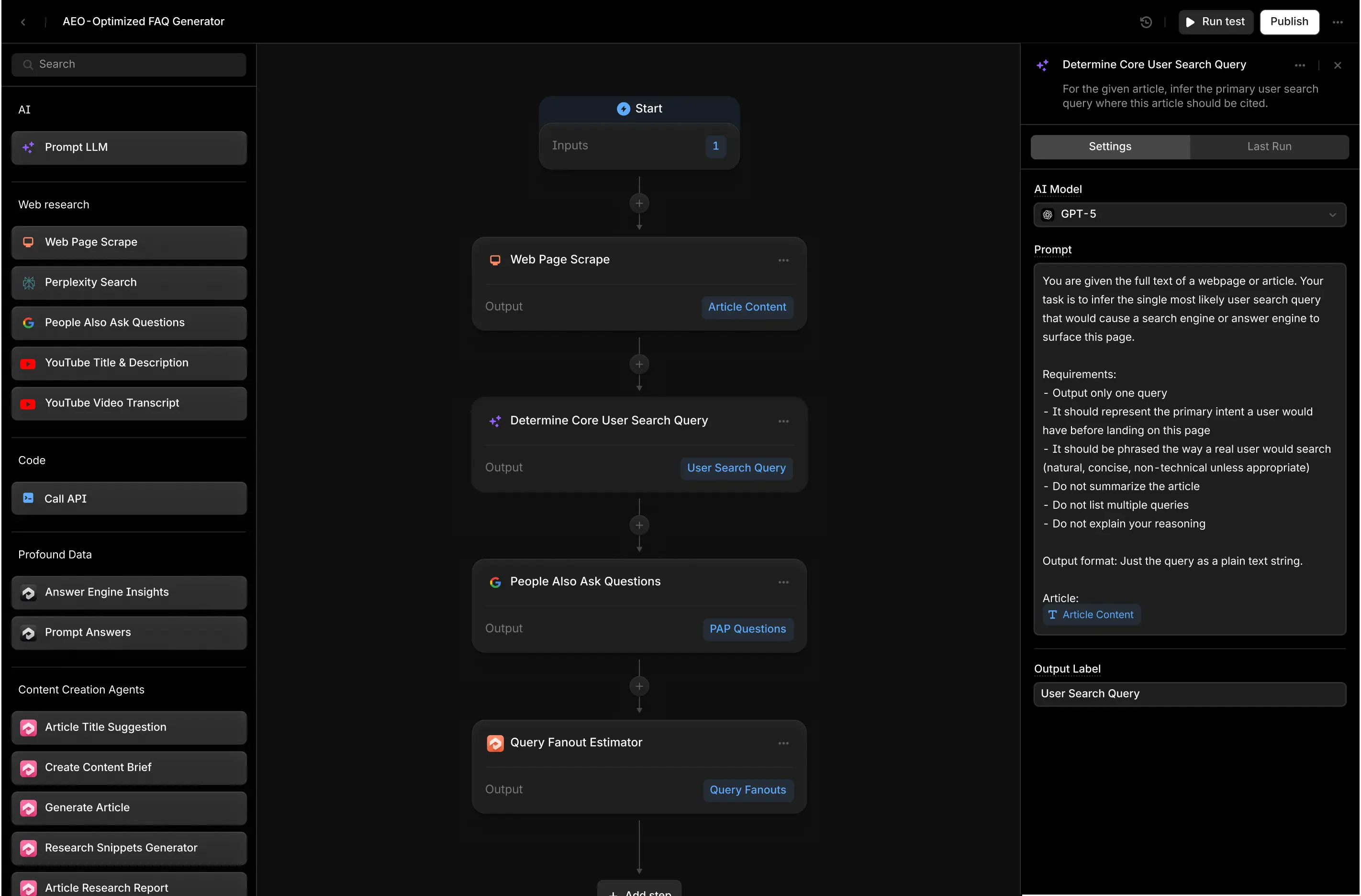Click the Article Content variable chip in prompt
The width and height of the screenshot is (1361, 896).
pos(1091,615)
